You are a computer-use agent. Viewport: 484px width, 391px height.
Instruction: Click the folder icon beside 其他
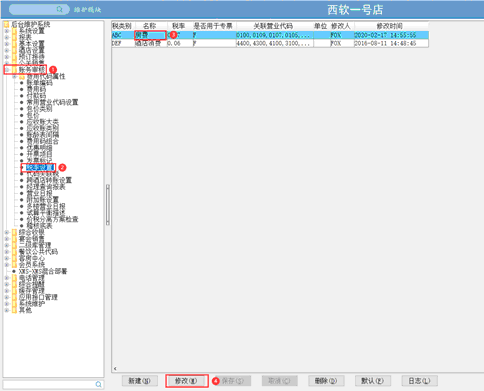pyautogui.click(x=14, y=310)
